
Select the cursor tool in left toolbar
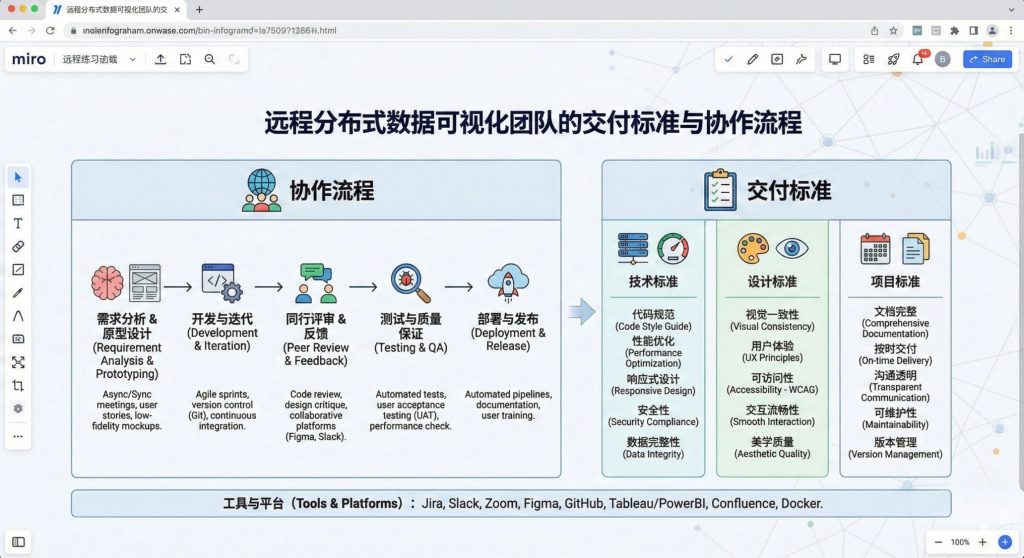point(18,177)
